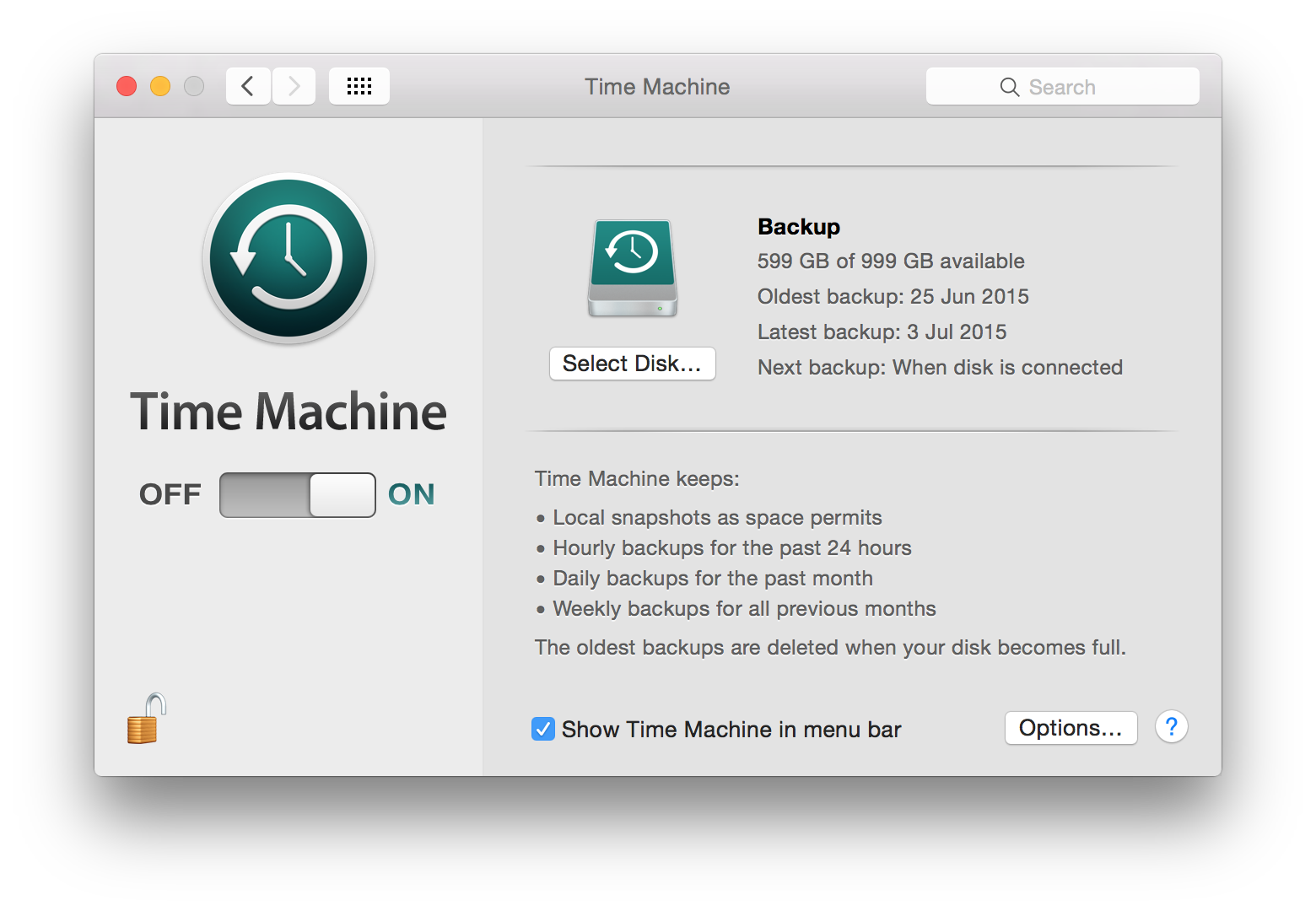Image resolution: width=1316 pixels, height=911 pixels.
Task: Go back to the previous preferences pane
Action: click(x=248, y=86)
